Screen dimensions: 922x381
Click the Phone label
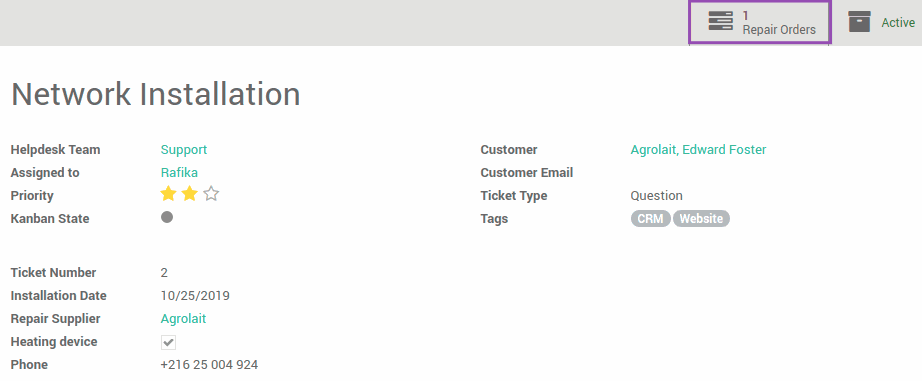click(x=29, y=365)
